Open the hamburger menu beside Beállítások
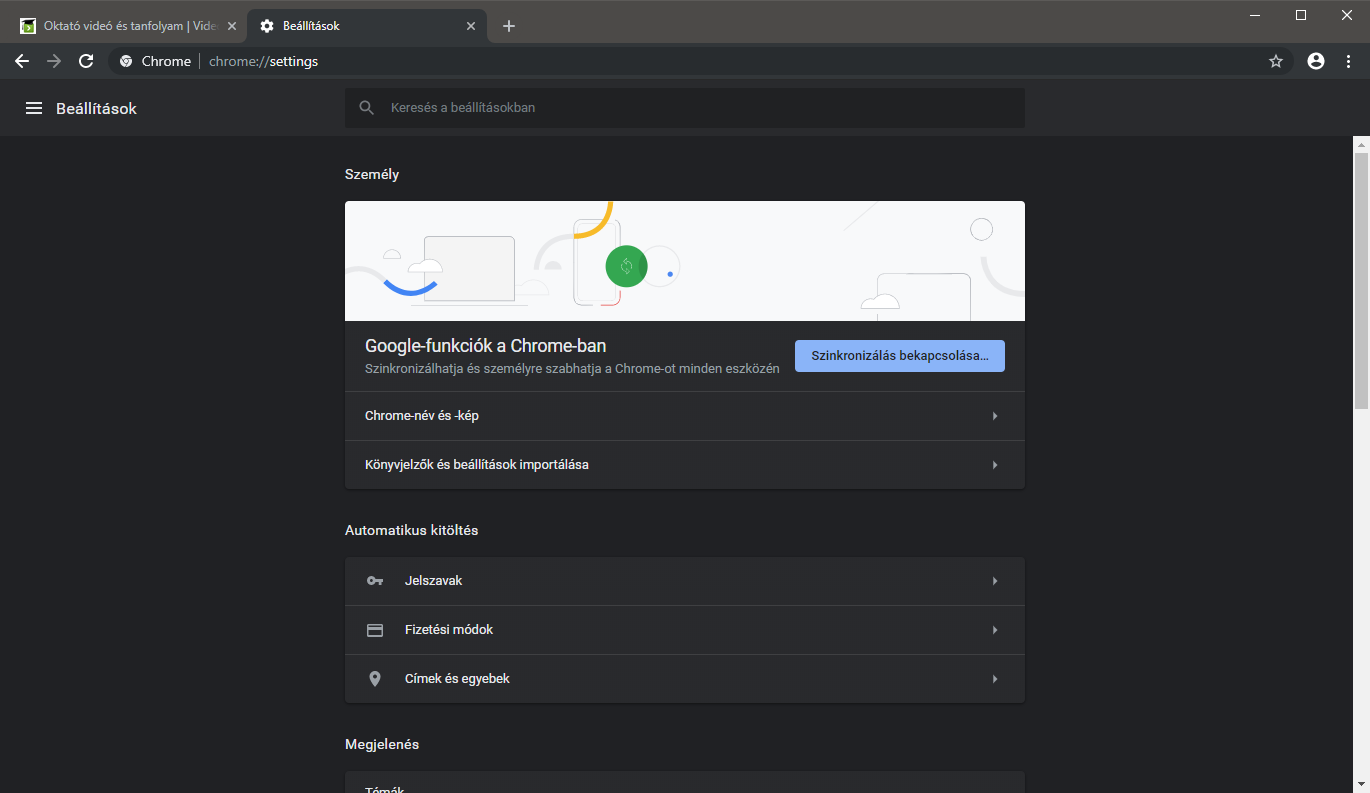 pyautogui.click(x=34, y=108)
